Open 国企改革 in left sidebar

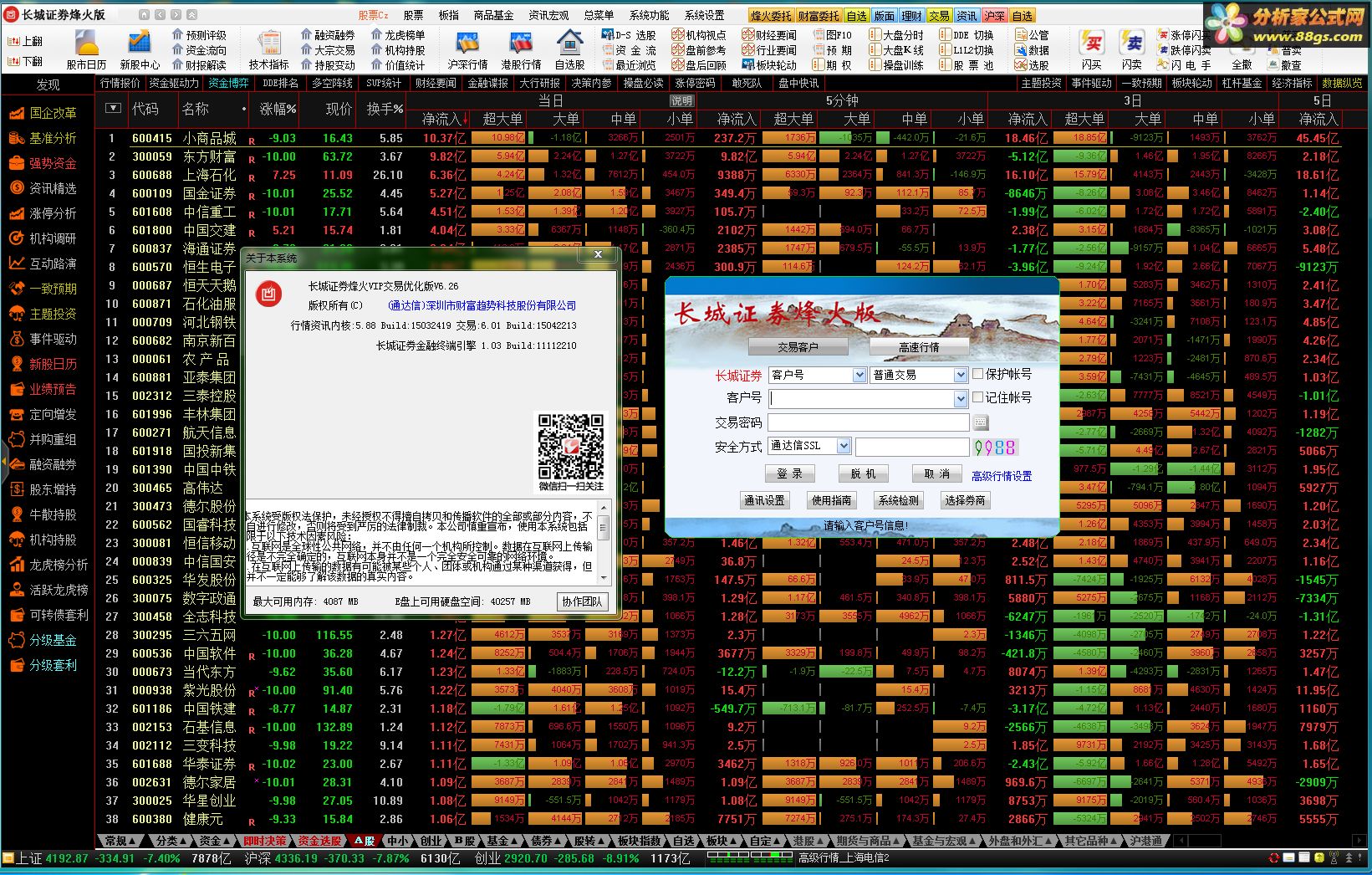coord(43,113)
